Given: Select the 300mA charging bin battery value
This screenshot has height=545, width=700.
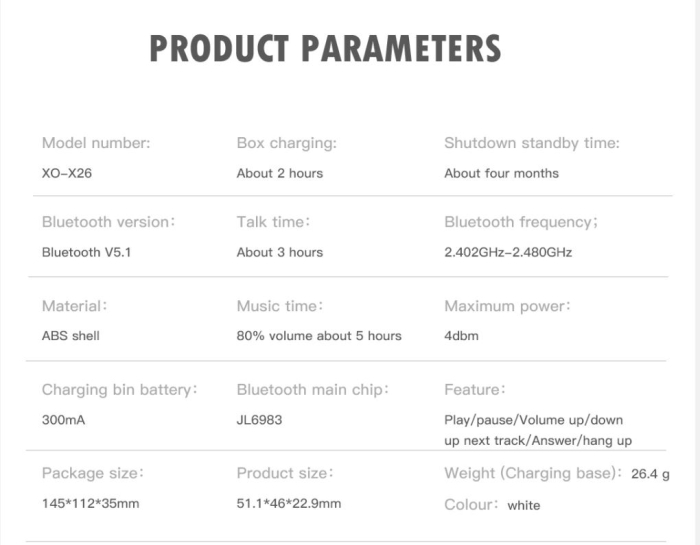Looking at the screenshot, I should coord(63,419).
